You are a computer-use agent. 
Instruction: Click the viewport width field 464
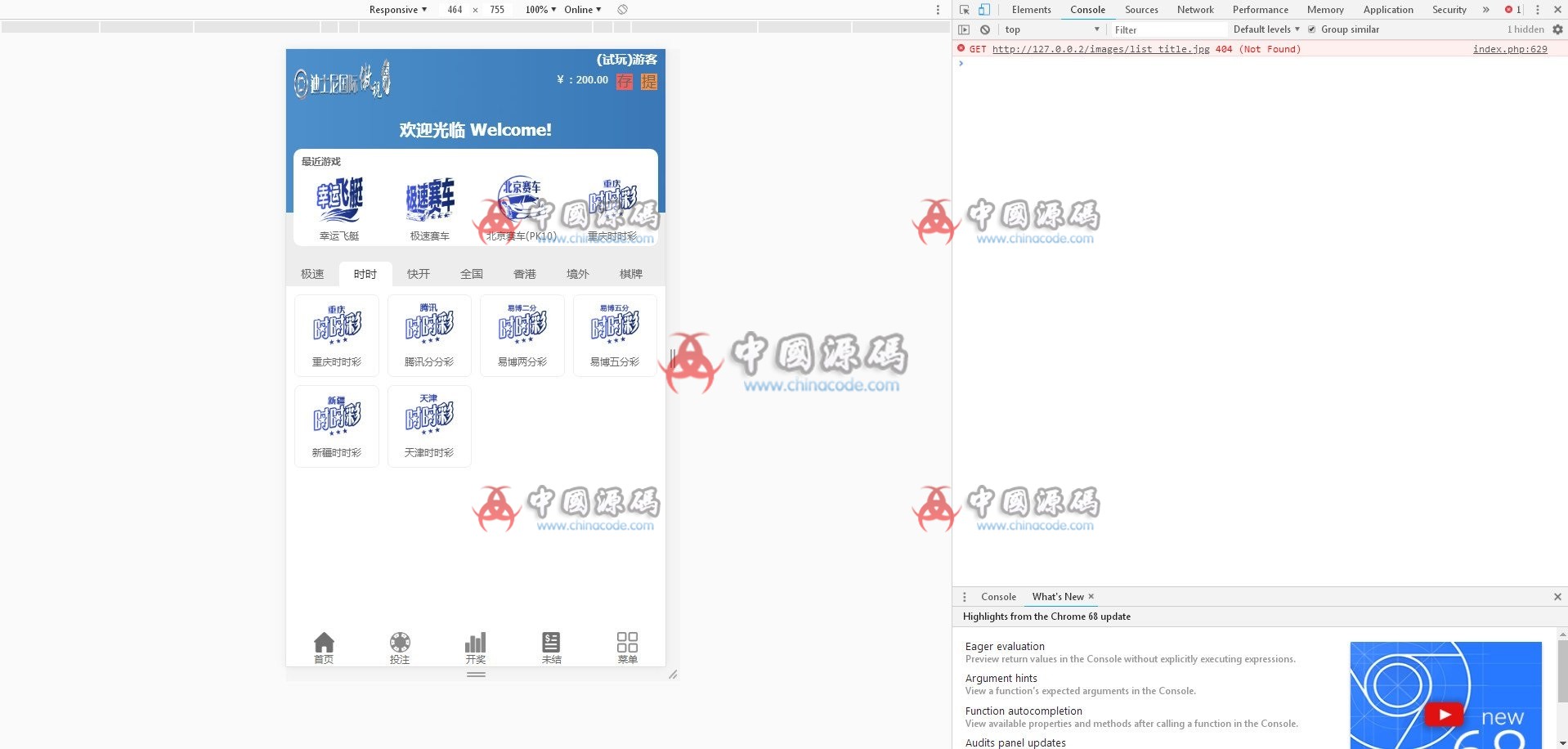(455, 10)
